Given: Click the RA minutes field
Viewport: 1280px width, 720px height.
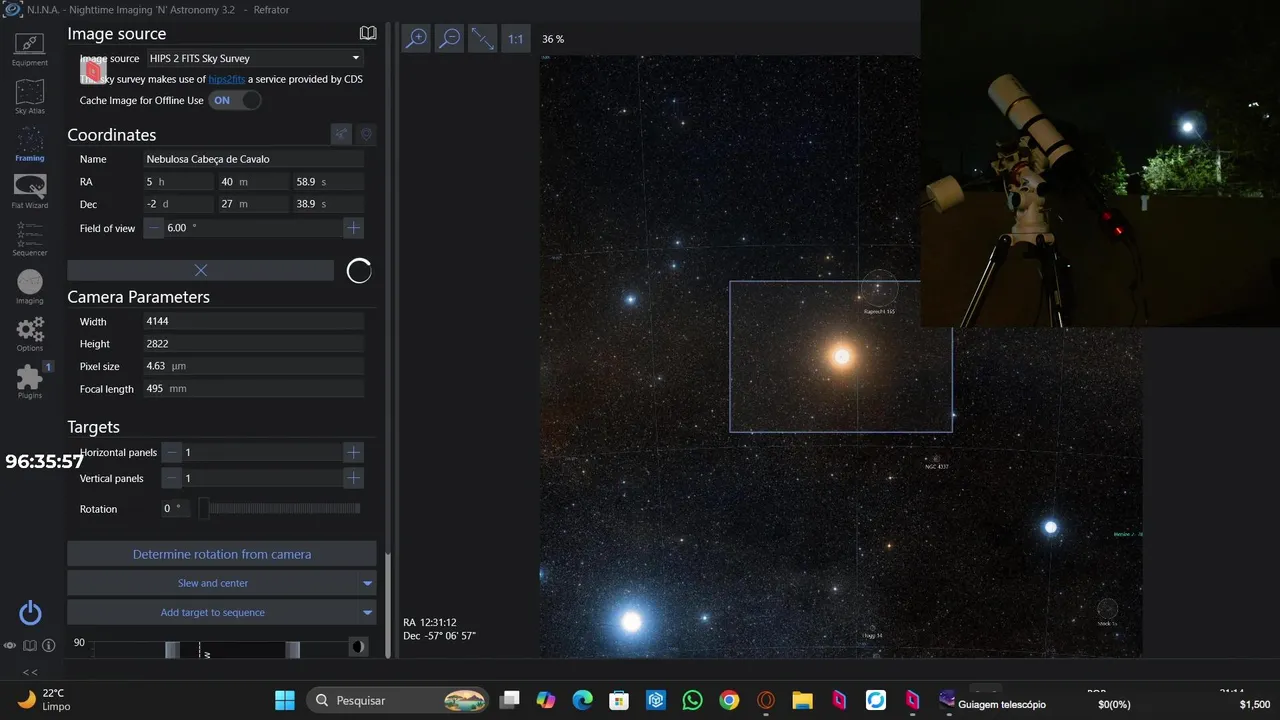Looking at the screenshot, I should tap(254, 182).
